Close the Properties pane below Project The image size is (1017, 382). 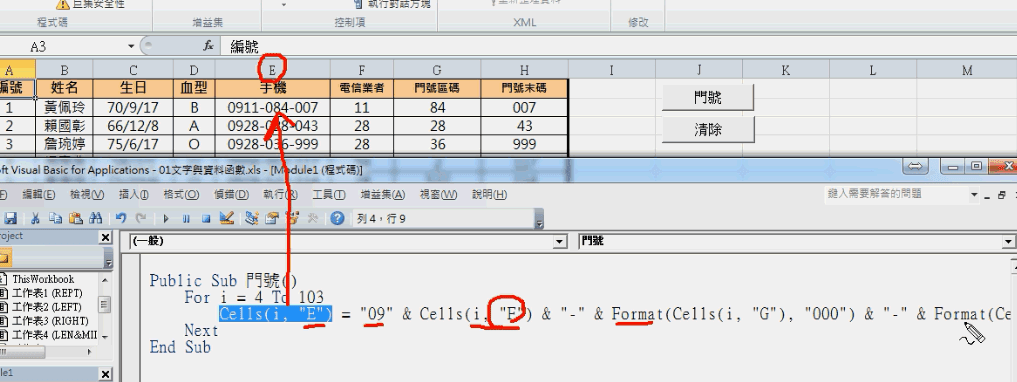click(105, 374)
